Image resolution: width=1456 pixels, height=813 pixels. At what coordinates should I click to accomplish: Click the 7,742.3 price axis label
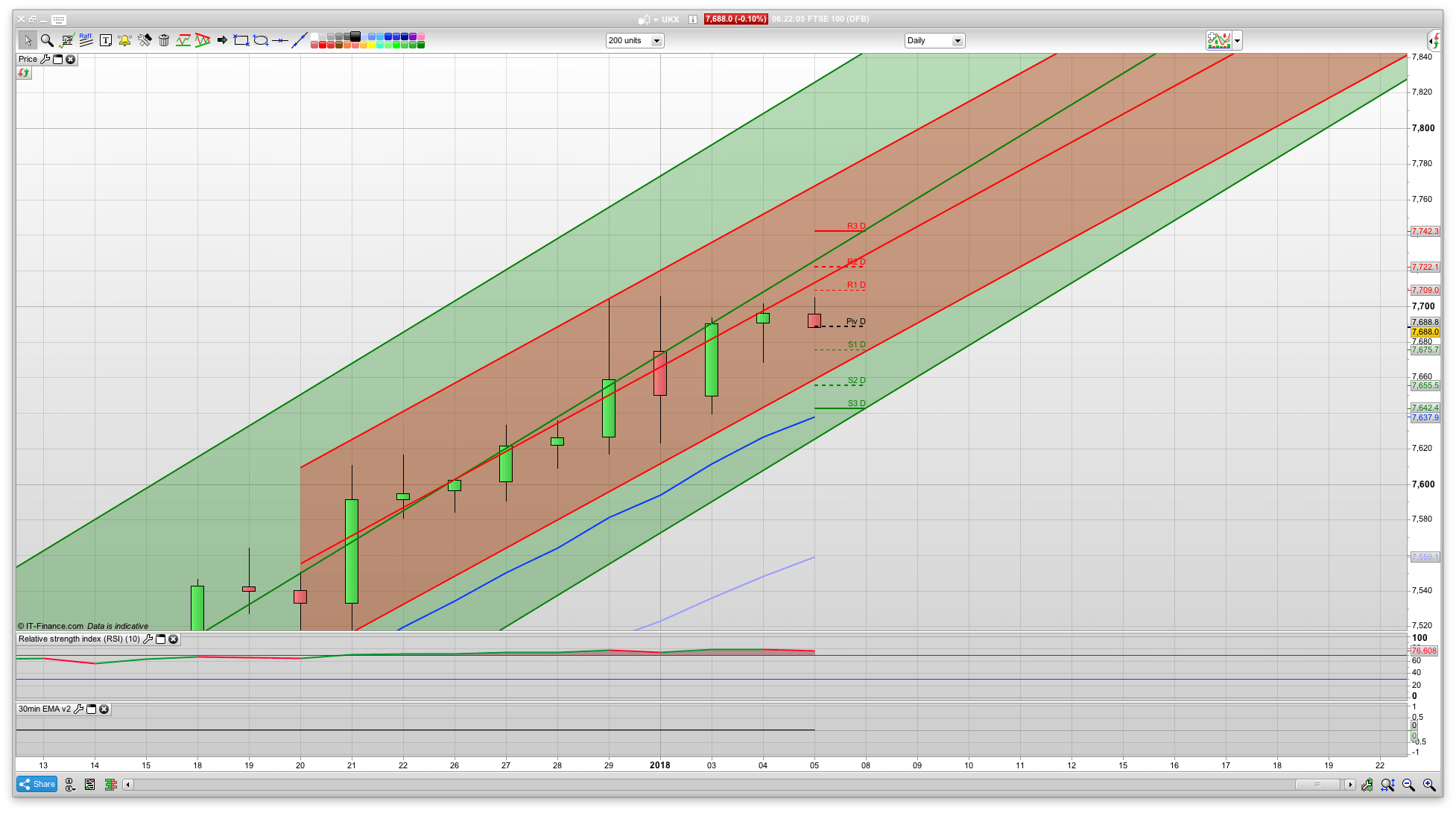pyautogui.click(x=1425, y=231)
